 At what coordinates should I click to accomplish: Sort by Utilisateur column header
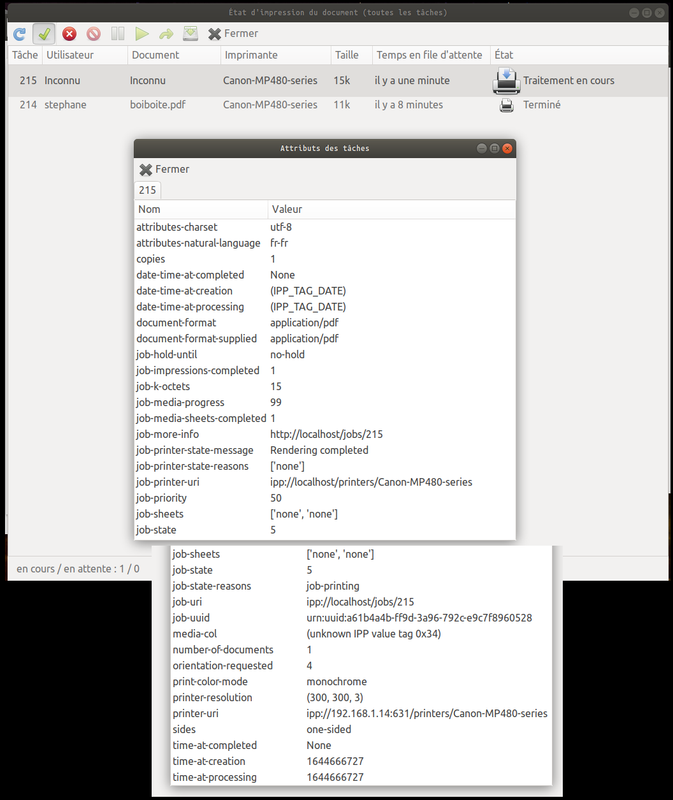click(x=85, y=55)
